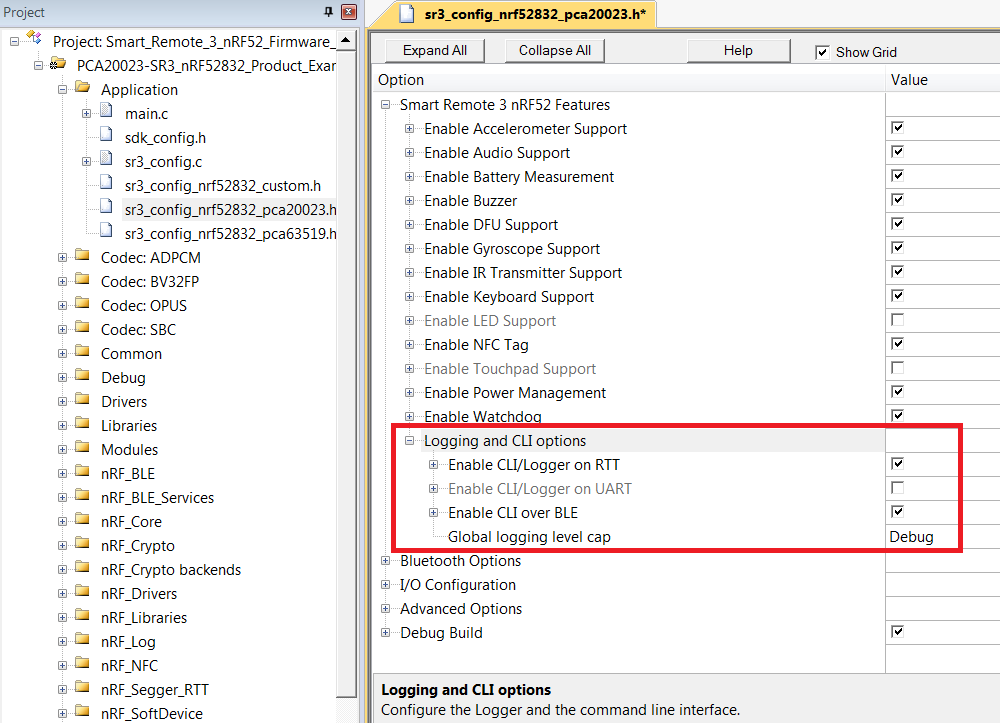This screenshot has width=1000, height=723.
Task: Enable the LED Support checkbox
Action: tap(897, 319)
